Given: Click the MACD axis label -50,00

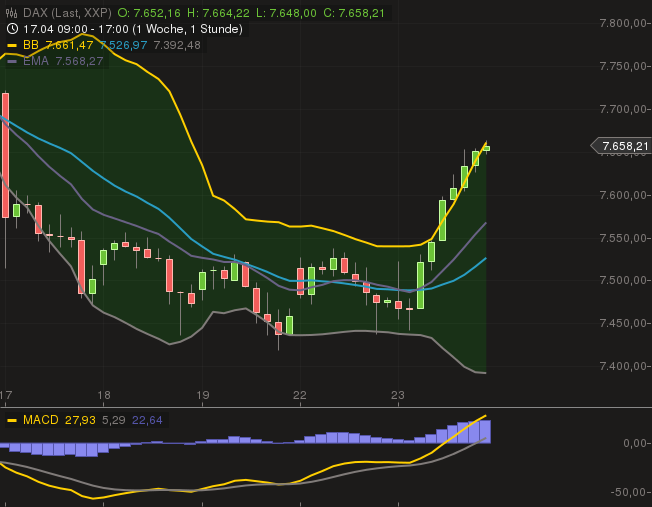Looking at the screenshot, I should [630, 492].
